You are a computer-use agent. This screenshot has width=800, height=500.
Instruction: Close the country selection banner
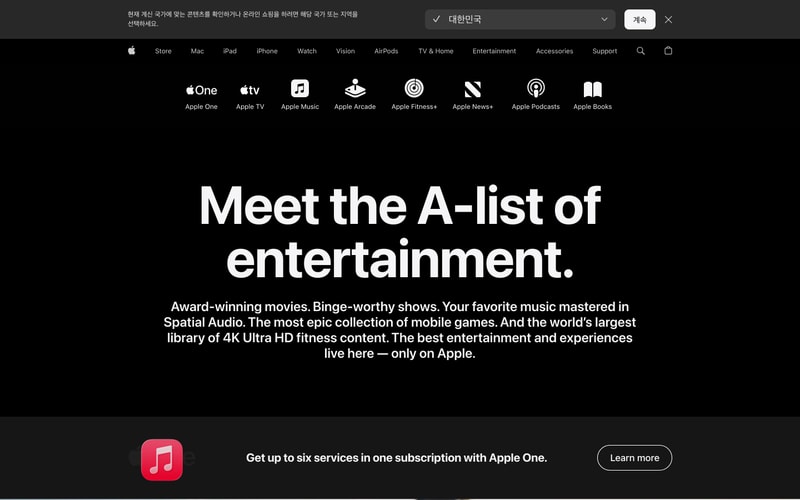[x=668, y=19]
